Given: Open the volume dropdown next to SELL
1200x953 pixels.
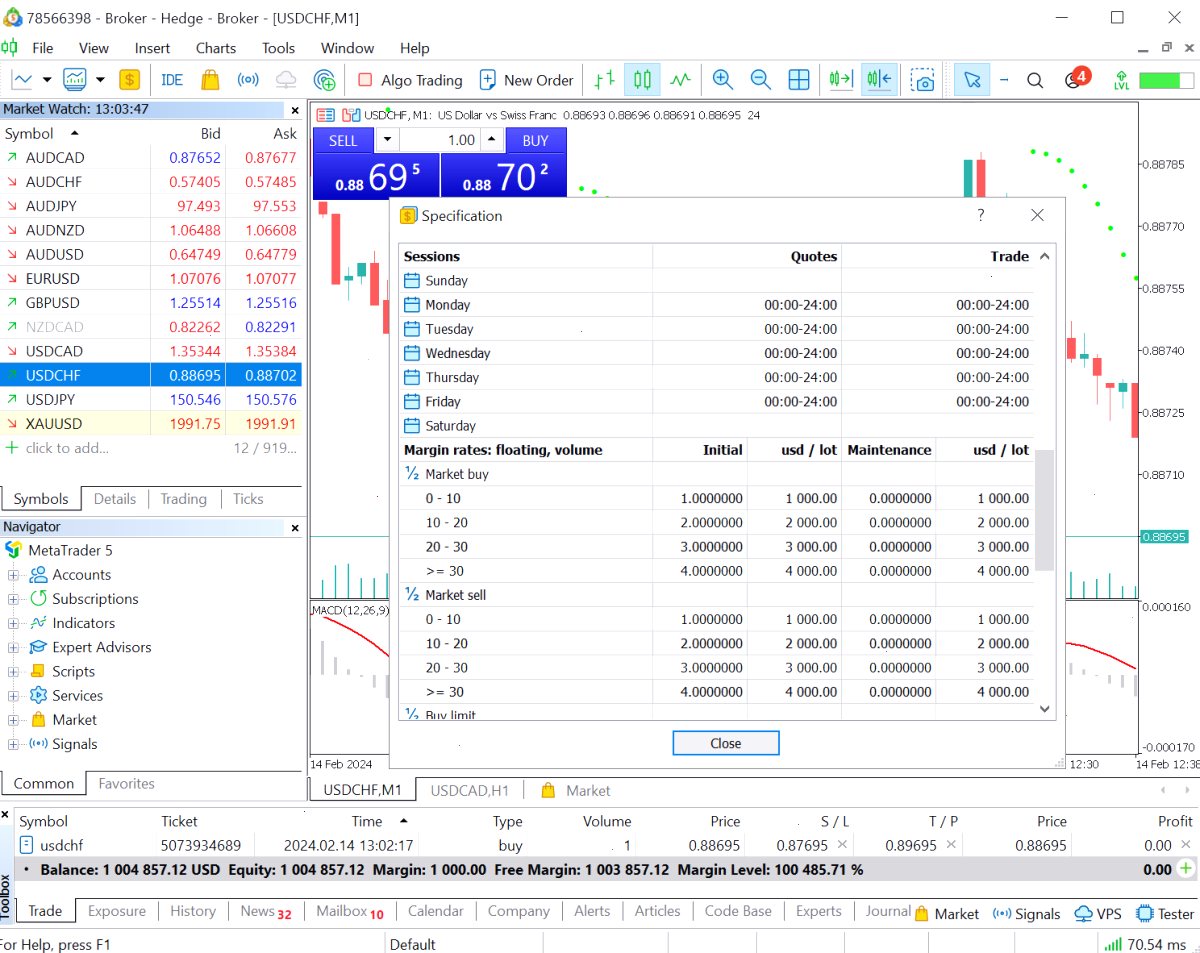Looking at the screenshot, I should pyautogui.click(x=387, y=140).
